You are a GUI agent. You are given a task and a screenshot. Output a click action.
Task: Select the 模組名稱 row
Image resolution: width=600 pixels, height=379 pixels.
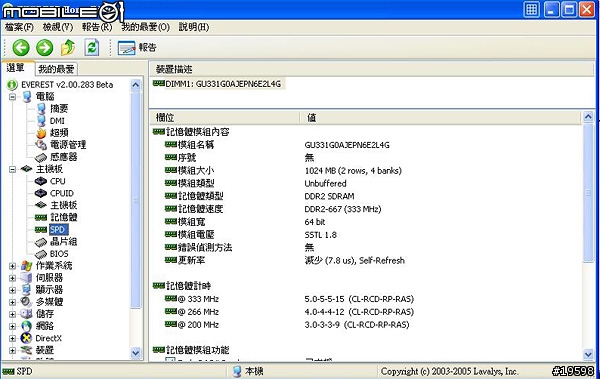pyautogui.click(x=365, y=145)
